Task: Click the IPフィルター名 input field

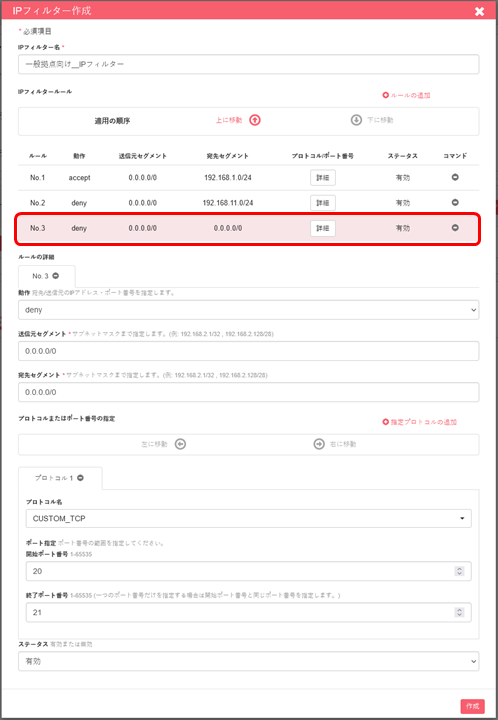Action: [x=249, y=64]
